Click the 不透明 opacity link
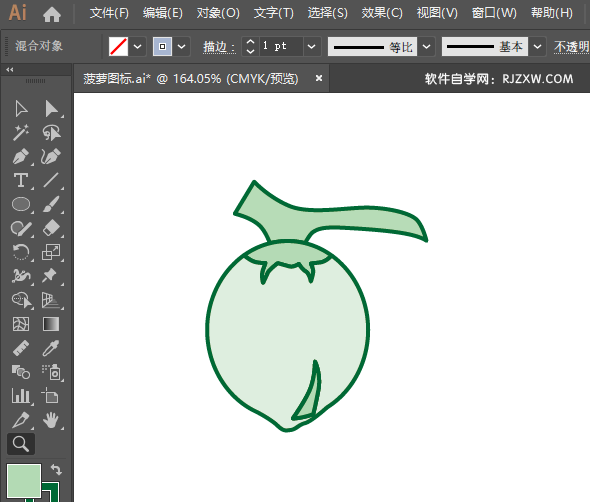Image resolution: width=590 pixels, height=502 pixels. 572,47
